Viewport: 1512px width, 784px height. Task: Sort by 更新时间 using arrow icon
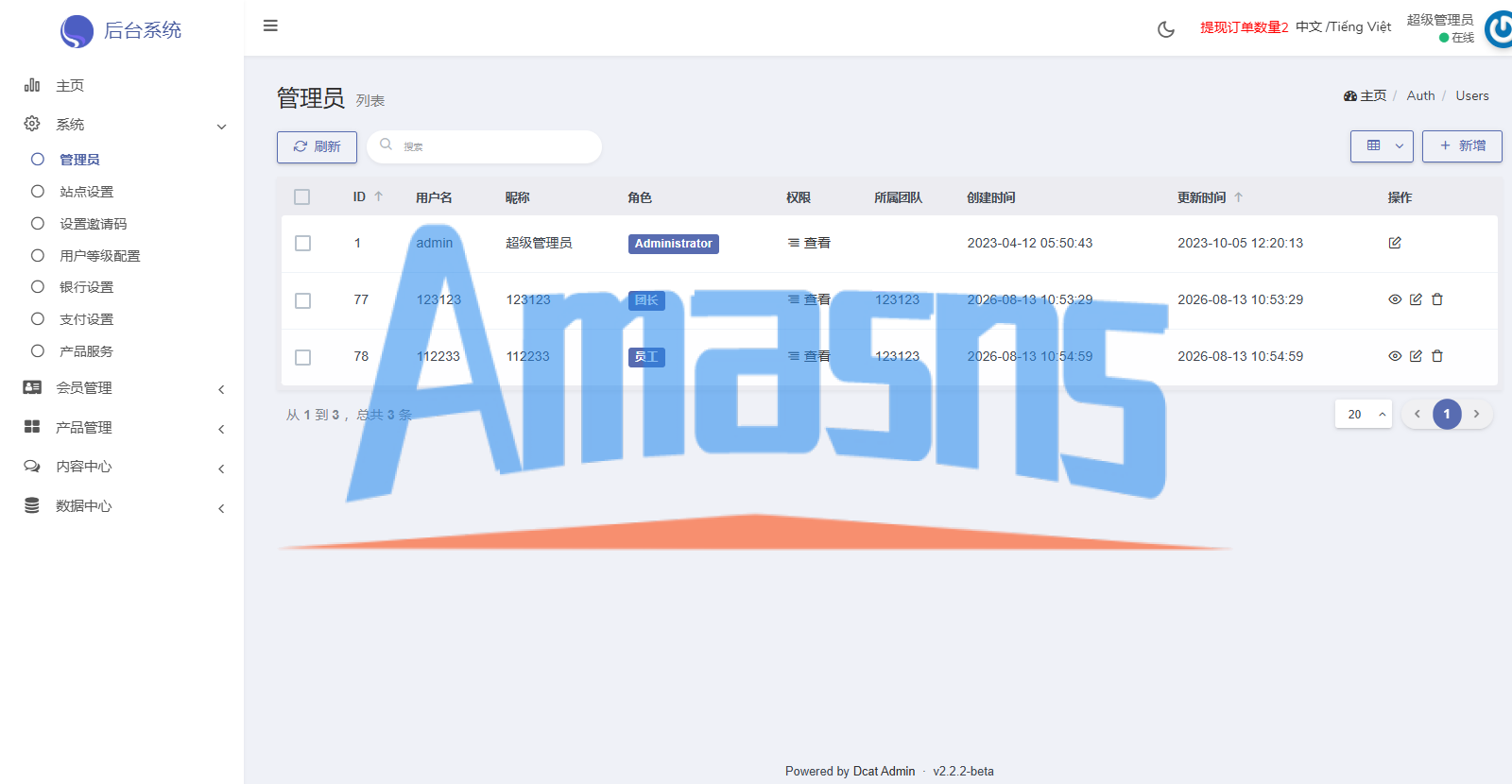pyautogui.click(x=1239, y=196)
